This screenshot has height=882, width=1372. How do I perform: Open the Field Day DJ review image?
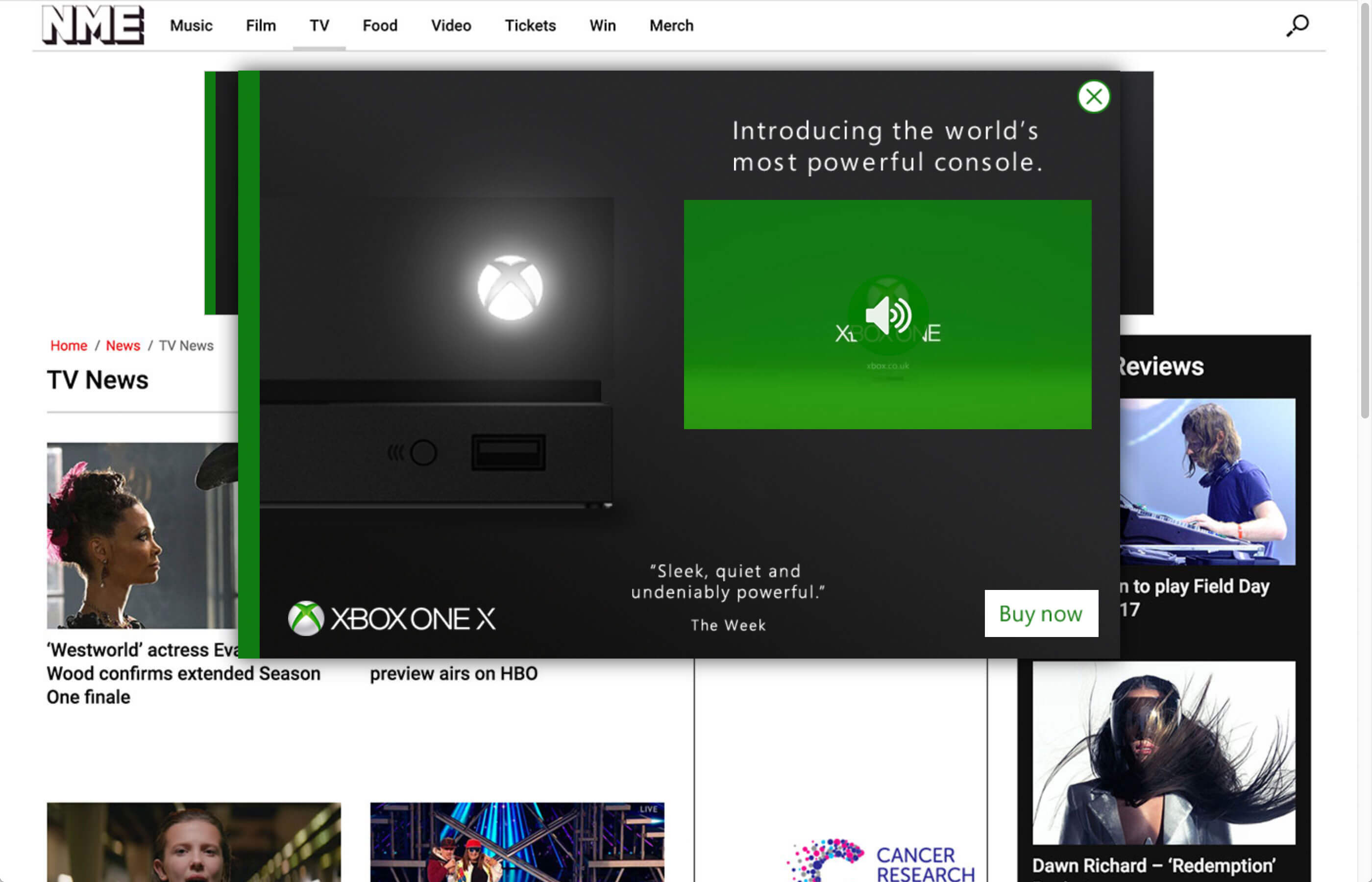pos(1208,482)
